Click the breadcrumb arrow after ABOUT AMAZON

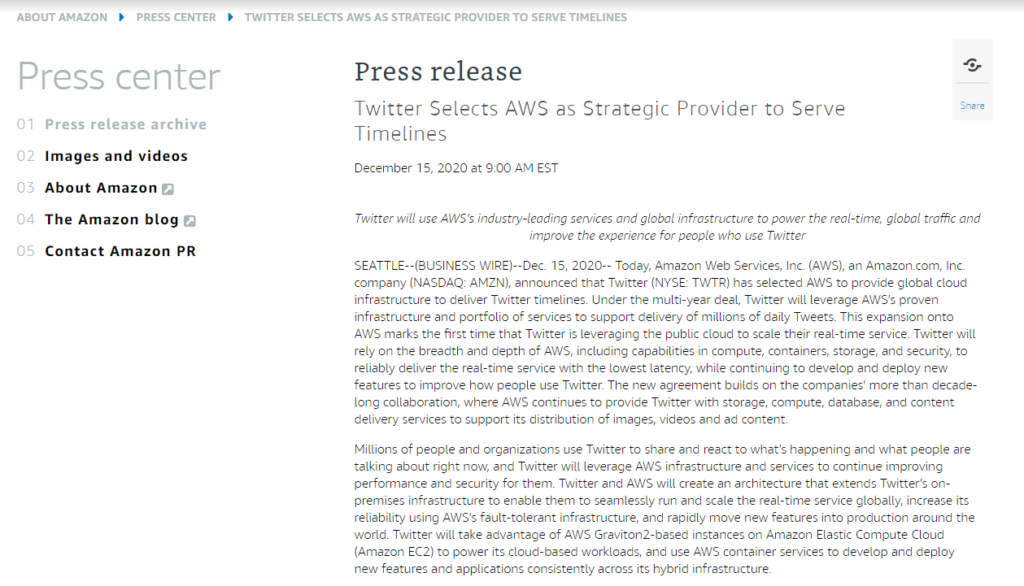(x=121, y=18)
